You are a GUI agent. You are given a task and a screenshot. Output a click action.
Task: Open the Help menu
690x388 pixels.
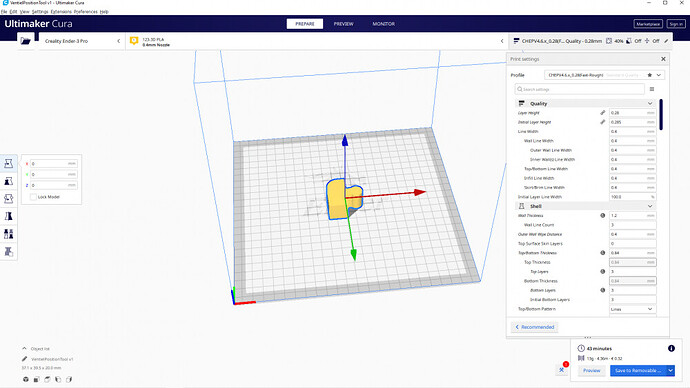104,12
